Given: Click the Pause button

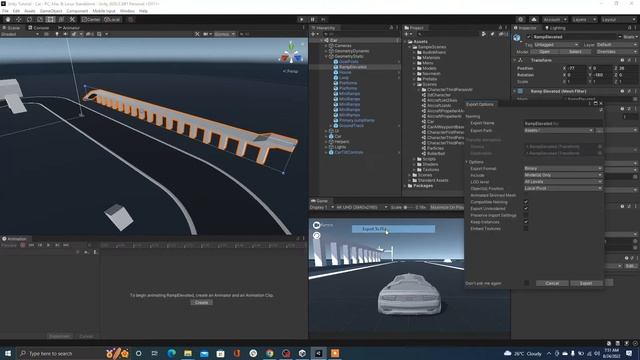Looking at the screenshot, I should [313, 20].
